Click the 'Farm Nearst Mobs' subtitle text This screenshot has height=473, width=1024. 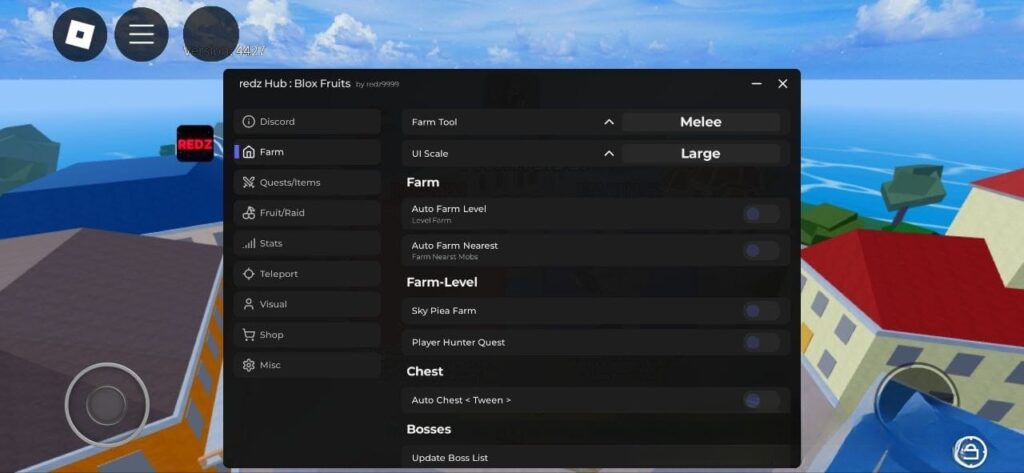pyautogui.click(x=445, y=257)
